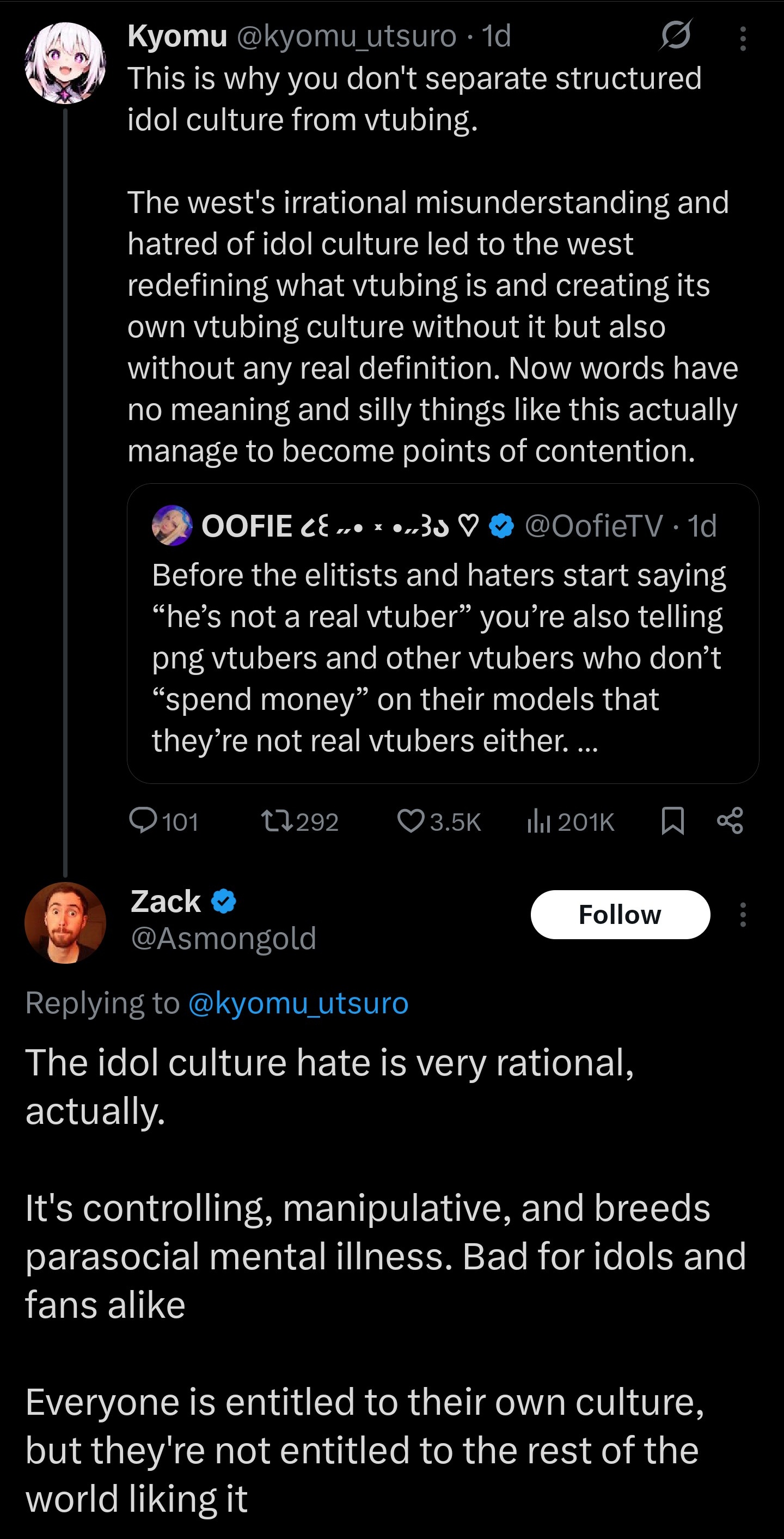Open OOFIE's small avatar in quoted post

point(172,525)
